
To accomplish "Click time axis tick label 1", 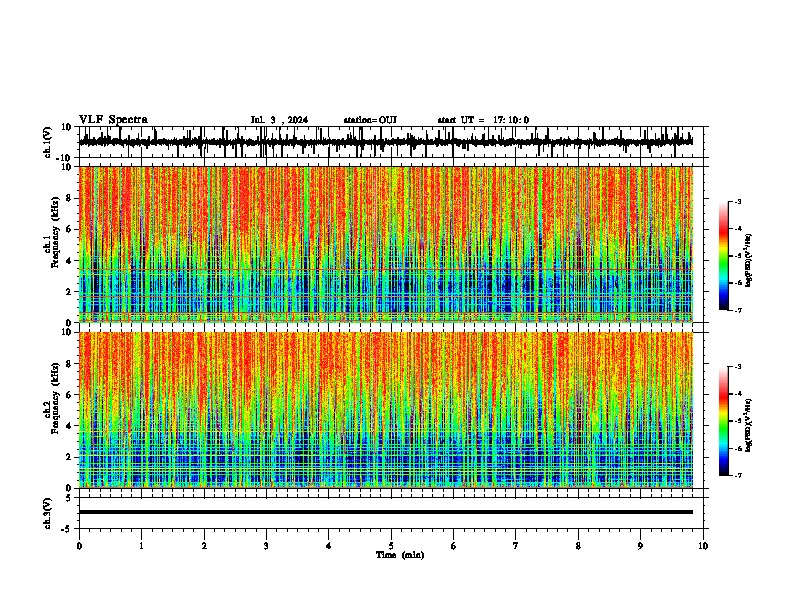I will tap(141, 546).
